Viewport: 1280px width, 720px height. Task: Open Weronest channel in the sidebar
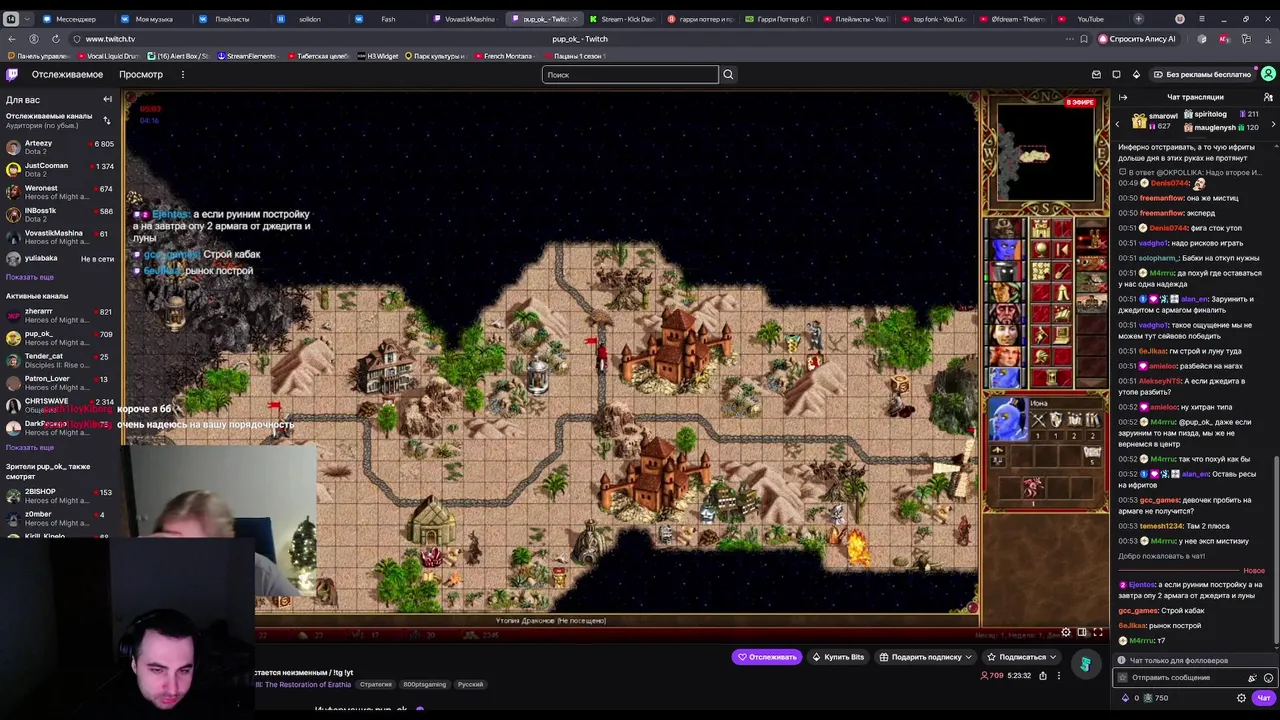pos(60,192)
